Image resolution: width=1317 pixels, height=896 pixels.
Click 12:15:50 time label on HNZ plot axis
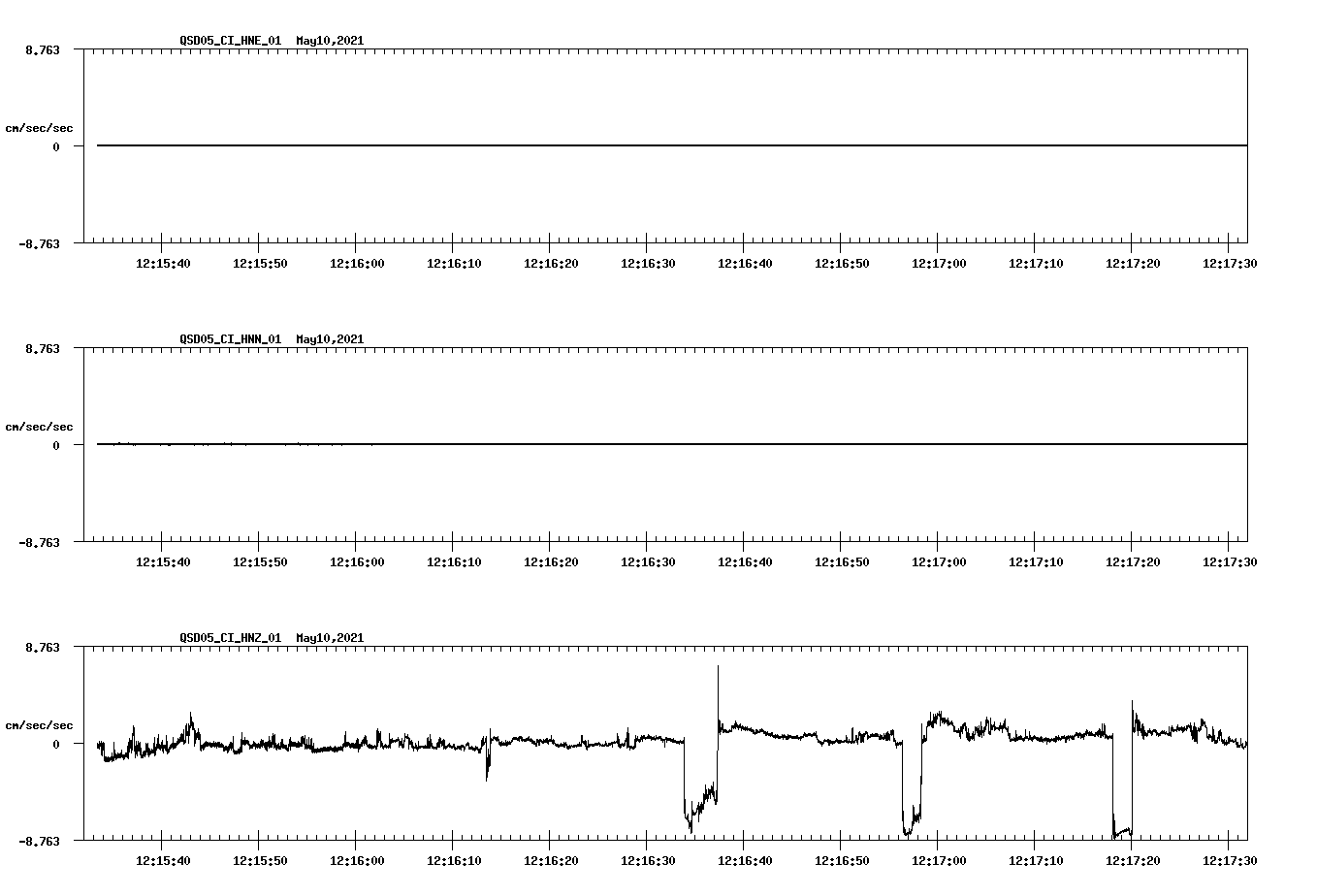(x=260, y=860)
